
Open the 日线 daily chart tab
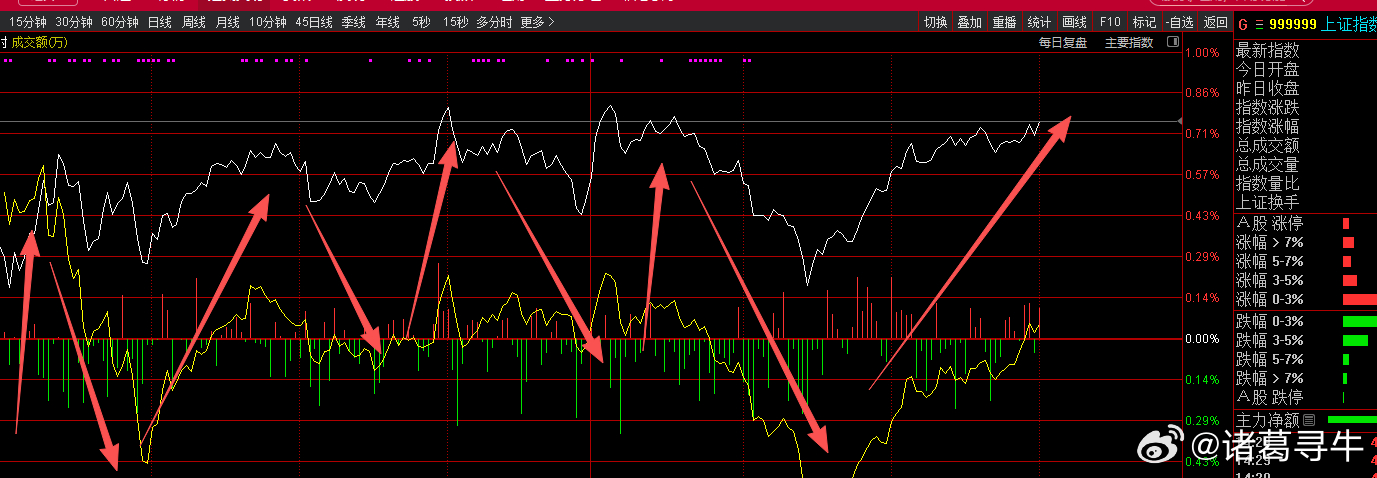pyautogui.click(x=160, y=22)
